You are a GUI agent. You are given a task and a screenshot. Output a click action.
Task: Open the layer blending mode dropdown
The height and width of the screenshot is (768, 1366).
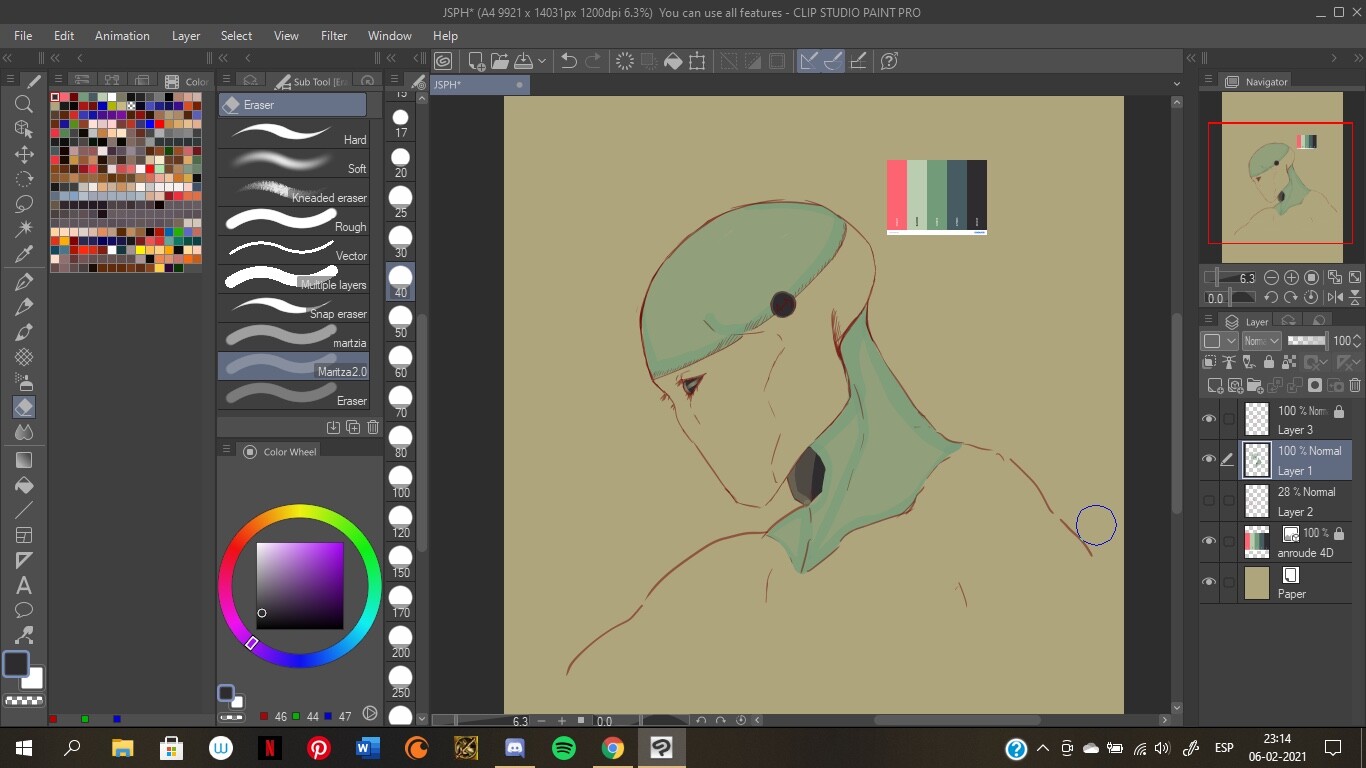click(1261, 341)
